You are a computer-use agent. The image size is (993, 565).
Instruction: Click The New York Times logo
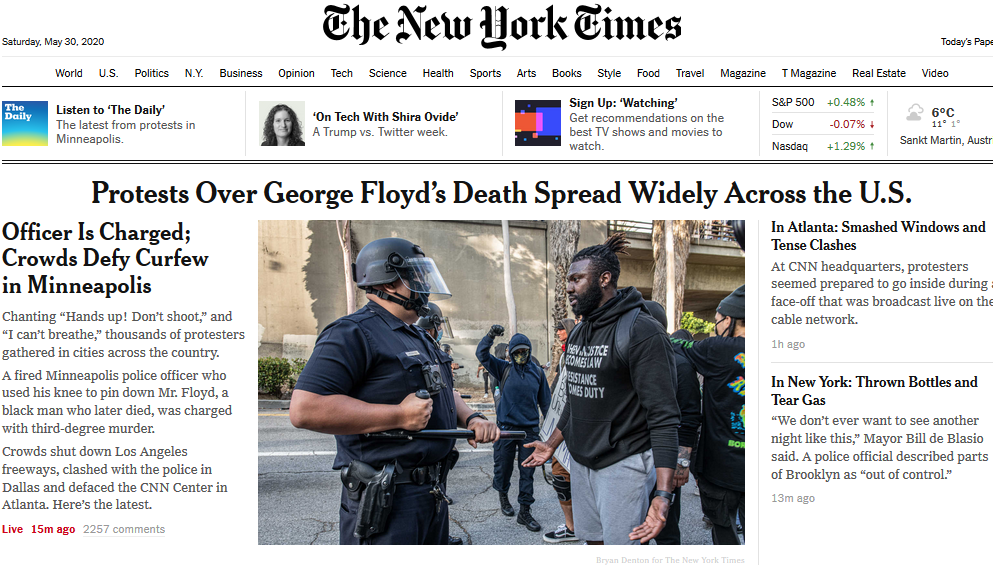coord(502,26)
